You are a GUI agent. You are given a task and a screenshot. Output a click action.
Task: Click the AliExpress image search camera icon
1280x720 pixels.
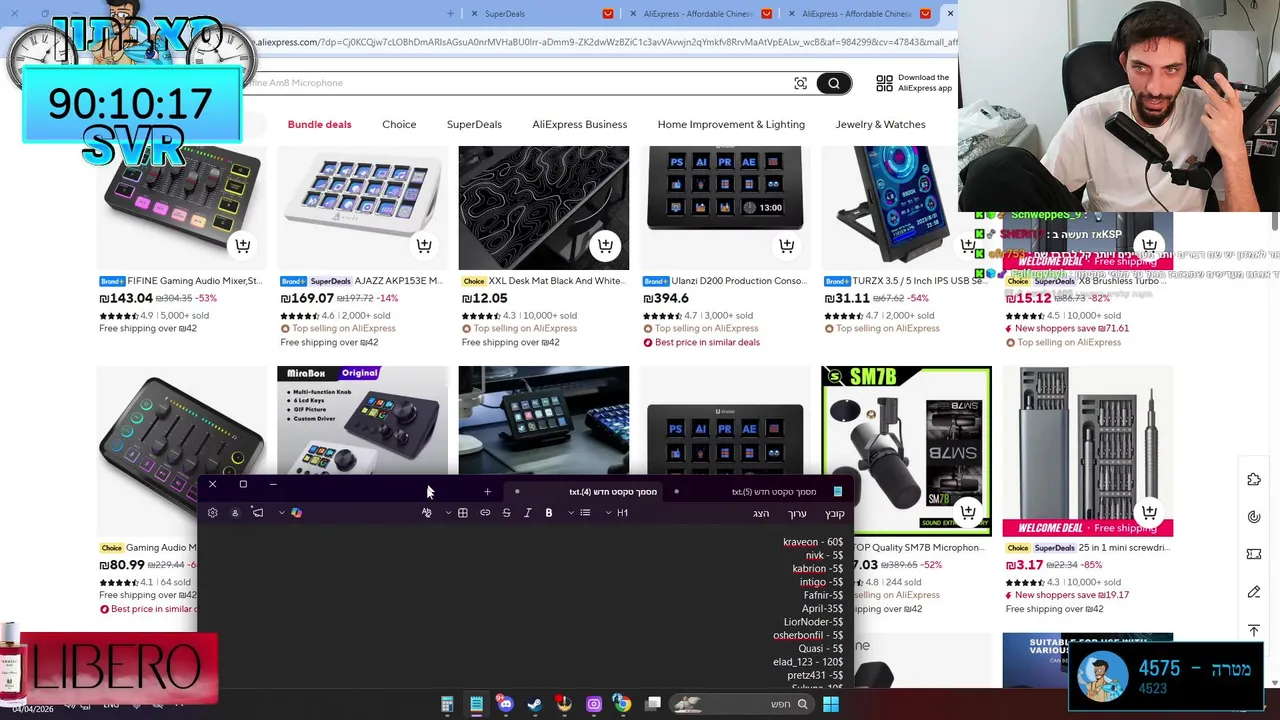(800, 83)
